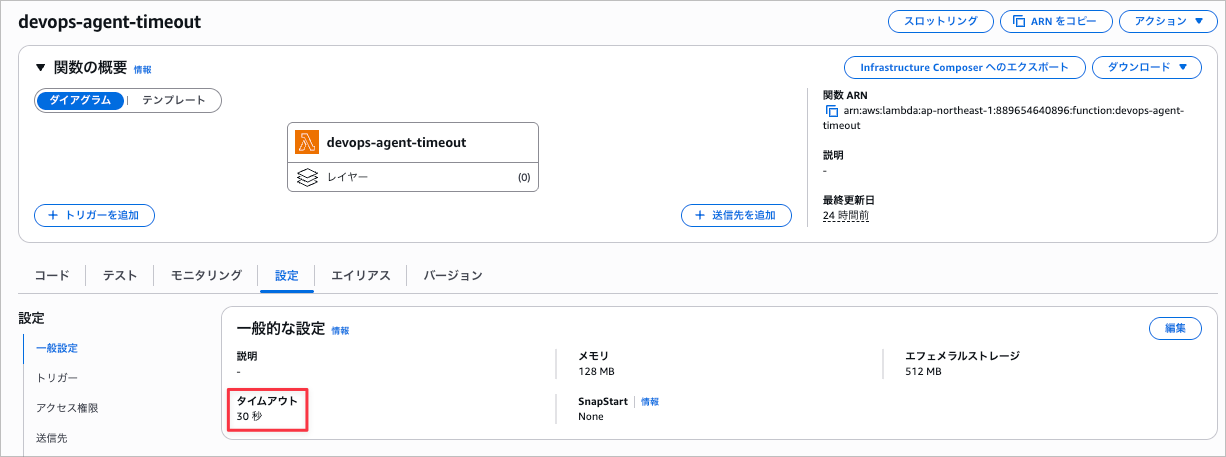Switch to the テスト tab
Screen dimensions: 1226x457
tap(119, 275)
